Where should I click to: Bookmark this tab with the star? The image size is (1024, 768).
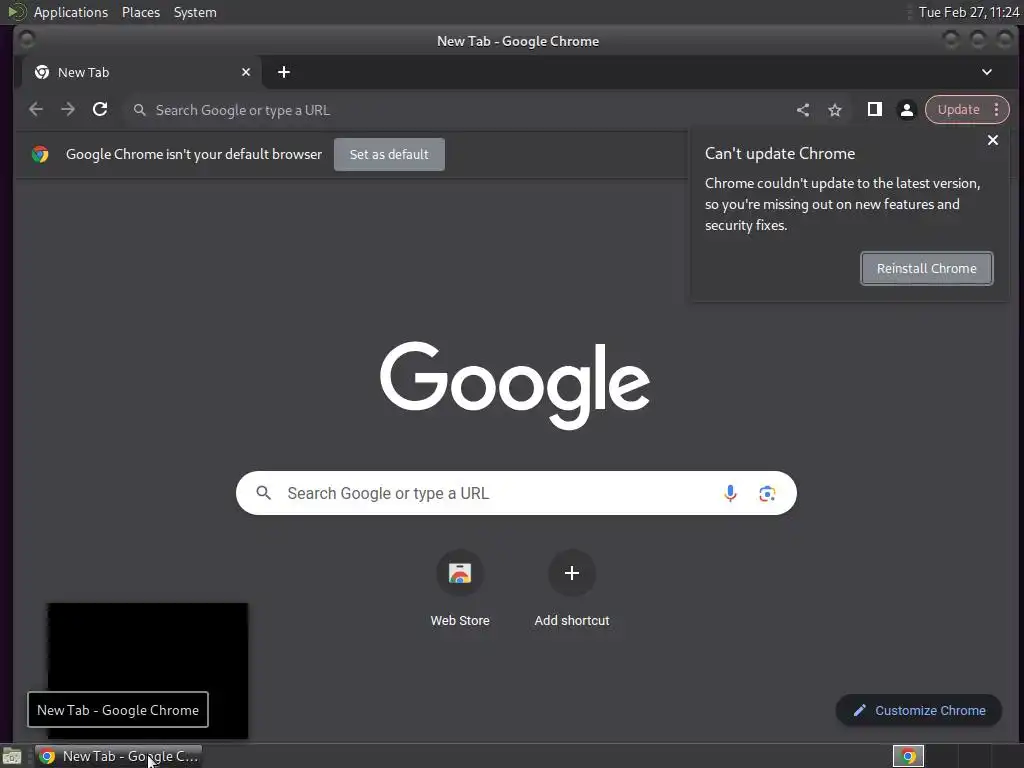[x=835, y=110]
